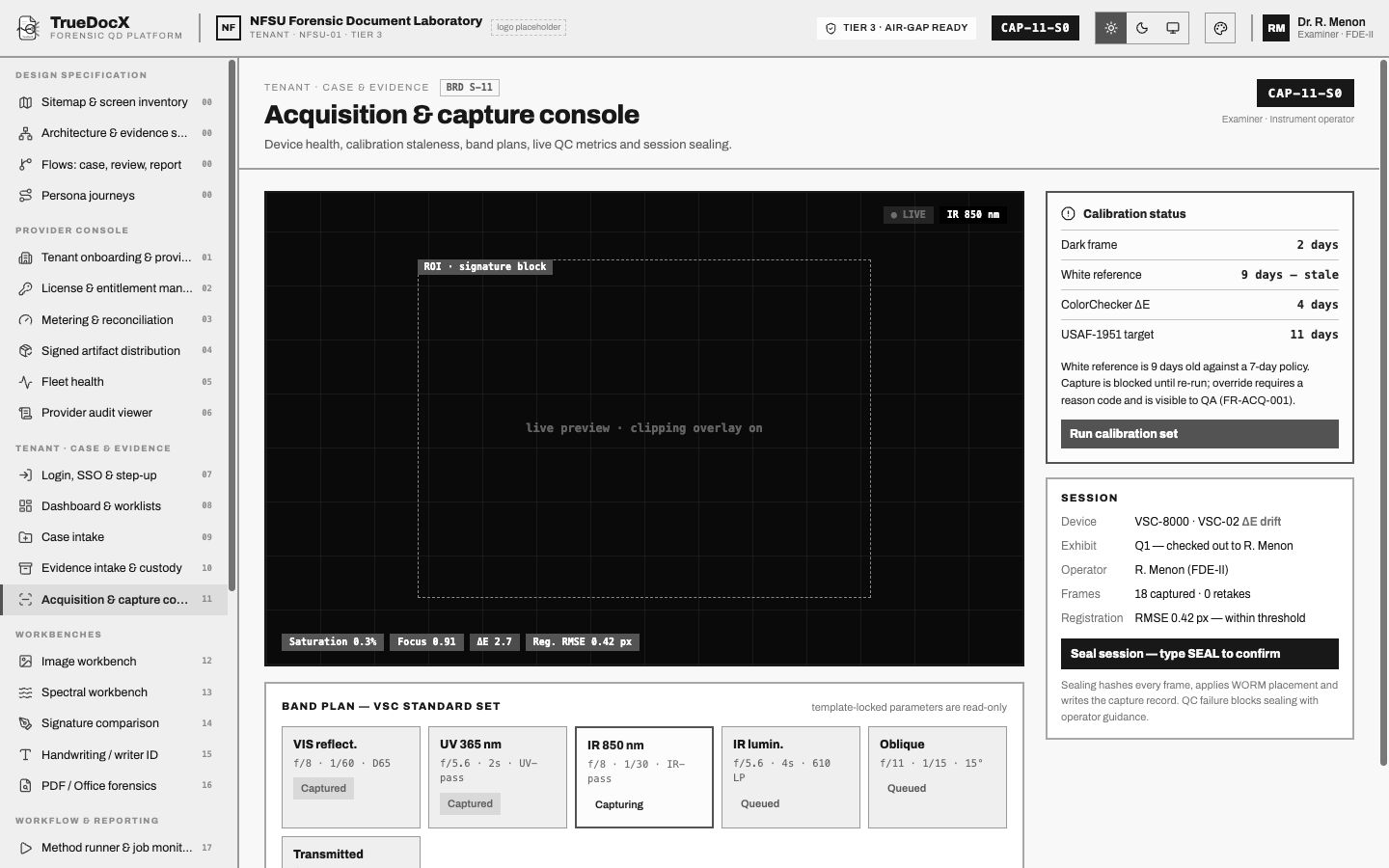
Task: Click the sidebar scrollbar
Action: (231, 325)
